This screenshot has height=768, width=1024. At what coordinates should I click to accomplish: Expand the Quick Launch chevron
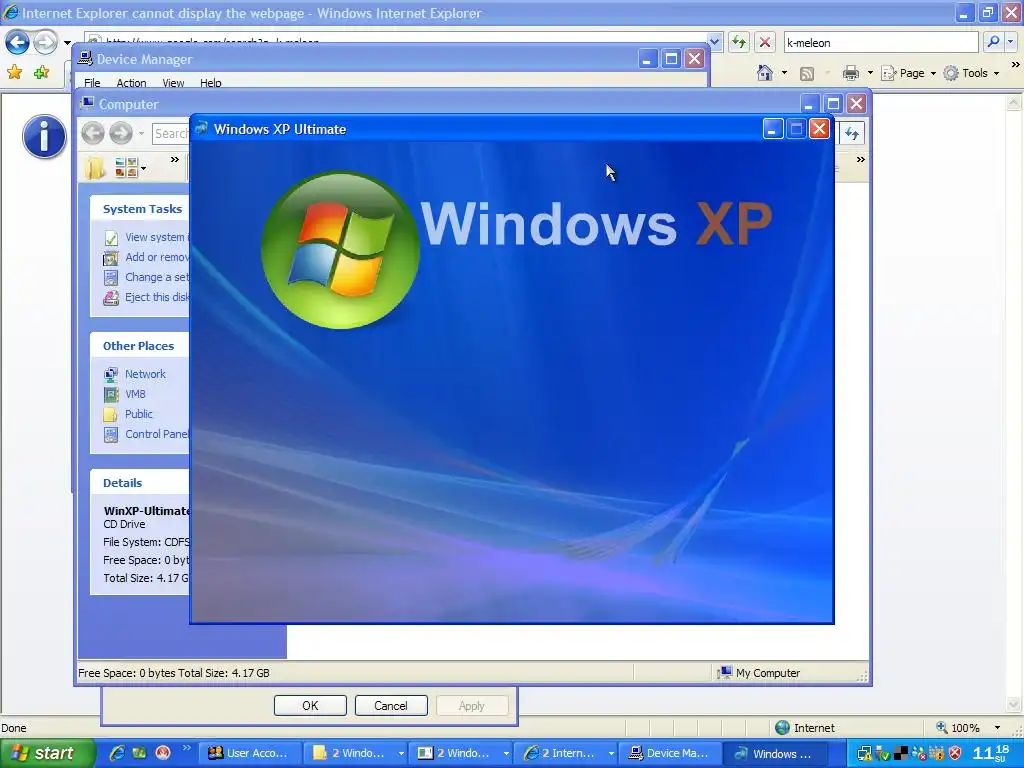pyautogui.click(x=186, y=748)
